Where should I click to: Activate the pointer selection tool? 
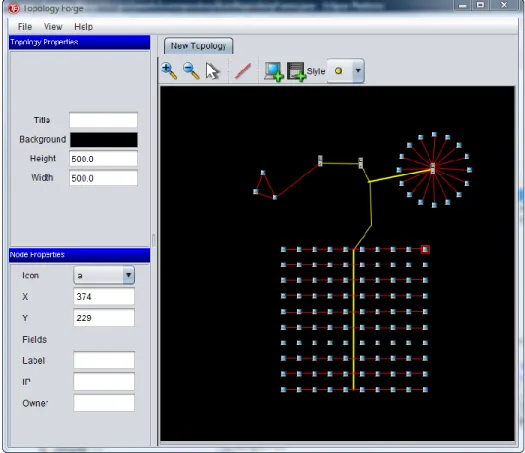tap(212, 71)
